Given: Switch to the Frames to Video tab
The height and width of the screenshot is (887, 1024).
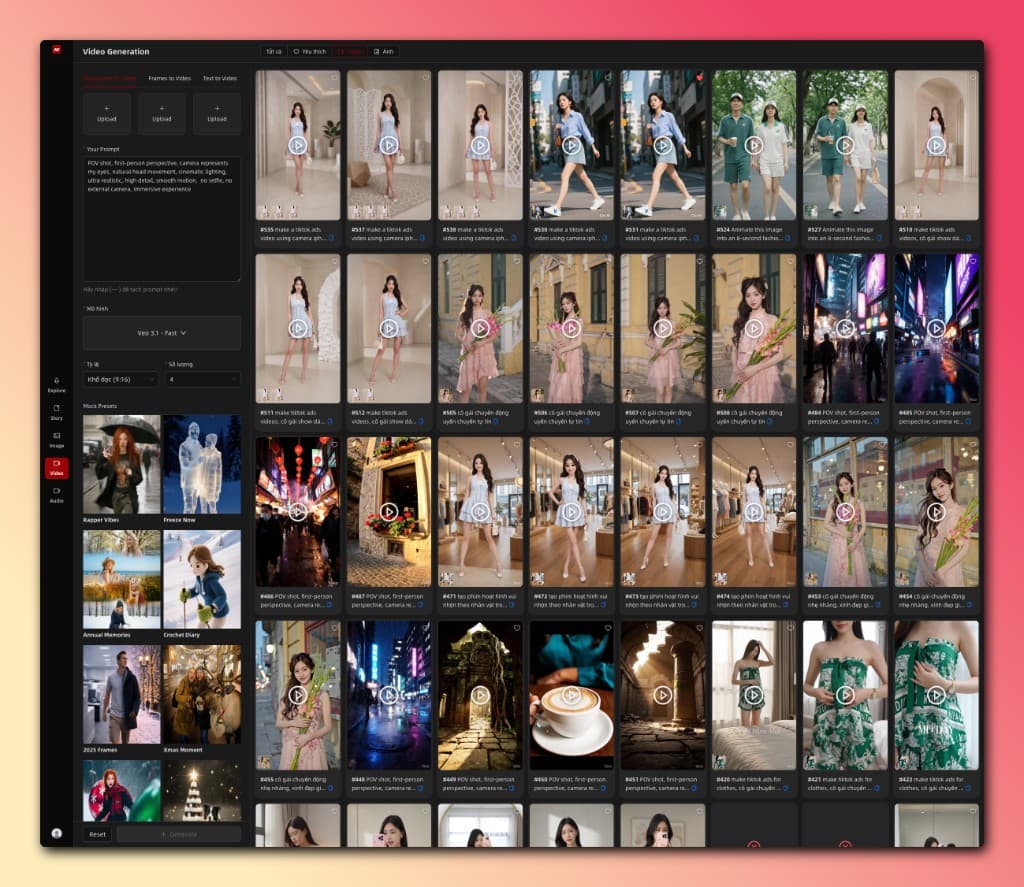Looking at the screenshot, I should [x=169, y=78].
